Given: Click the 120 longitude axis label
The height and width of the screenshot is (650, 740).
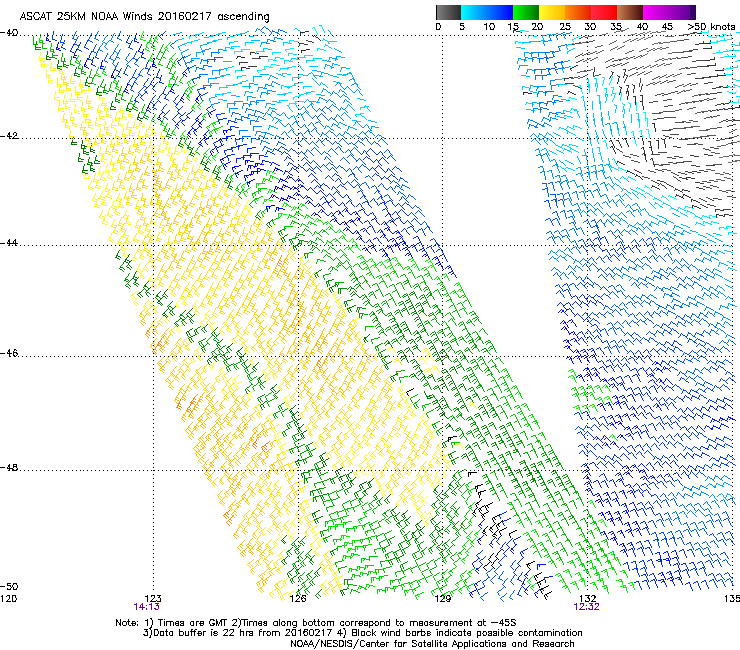Looking at the screenshot, I should coord(8,599).
